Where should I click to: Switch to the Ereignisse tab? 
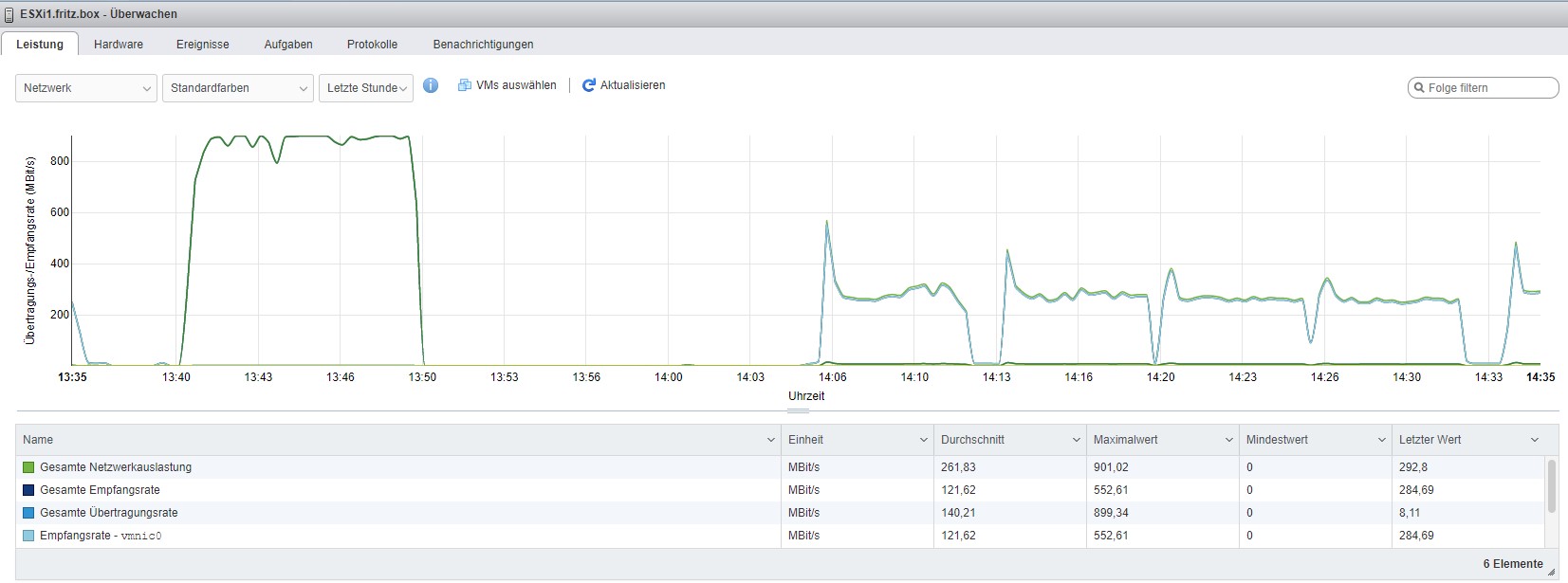click(x=203, y=45)
